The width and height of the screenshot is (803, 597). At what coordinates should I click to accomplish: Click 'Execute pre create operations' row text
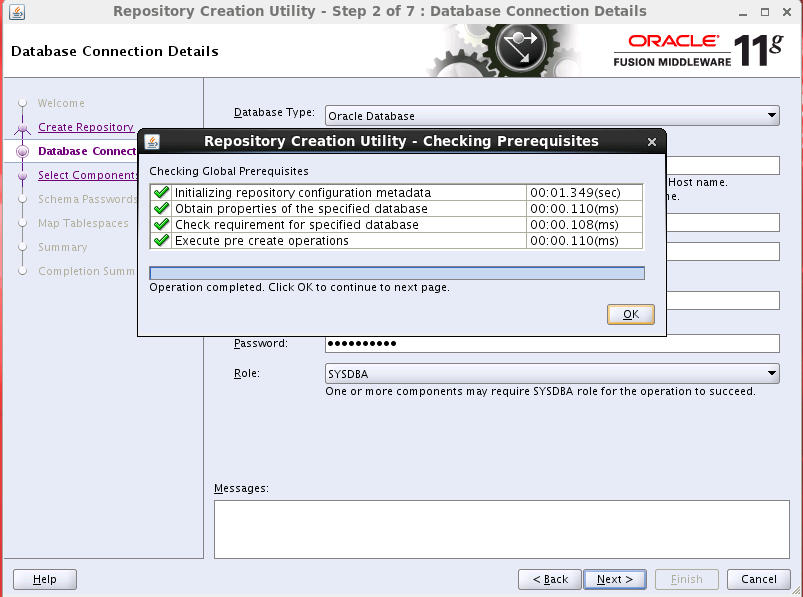point(262,240)
